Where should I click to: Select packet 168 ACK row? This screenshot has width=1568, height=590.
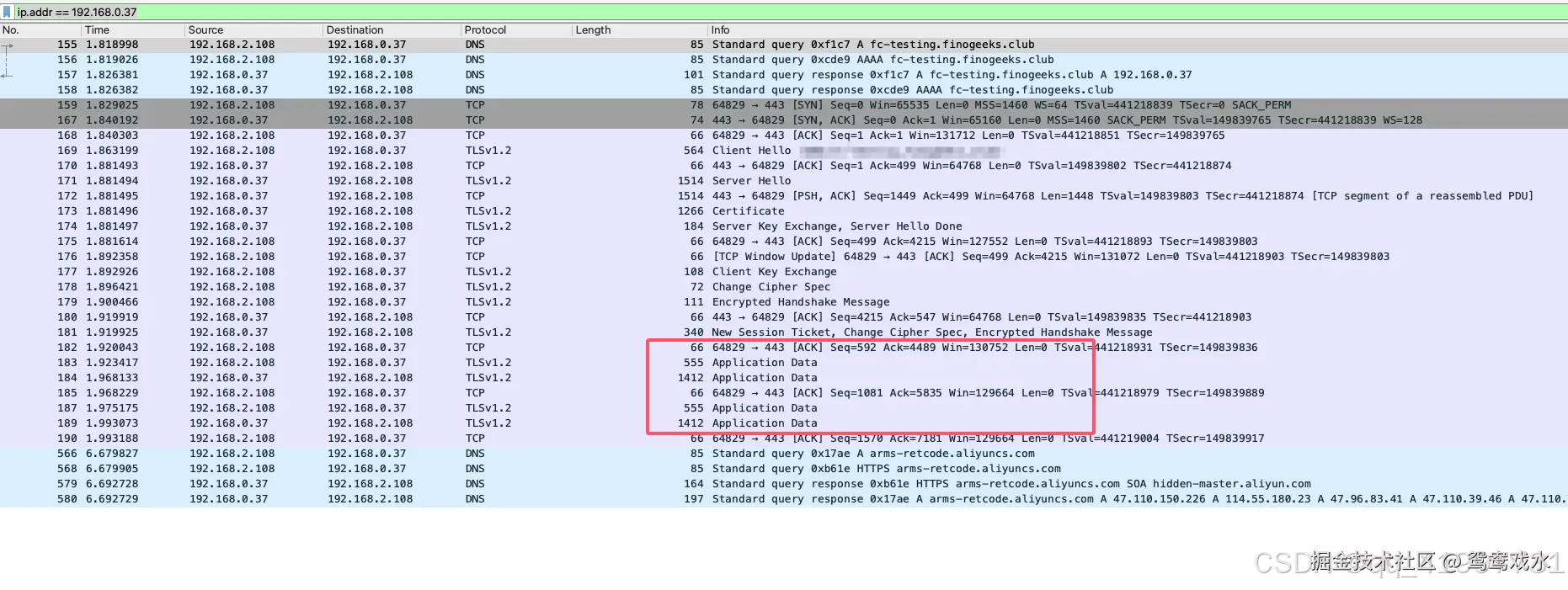784,136
